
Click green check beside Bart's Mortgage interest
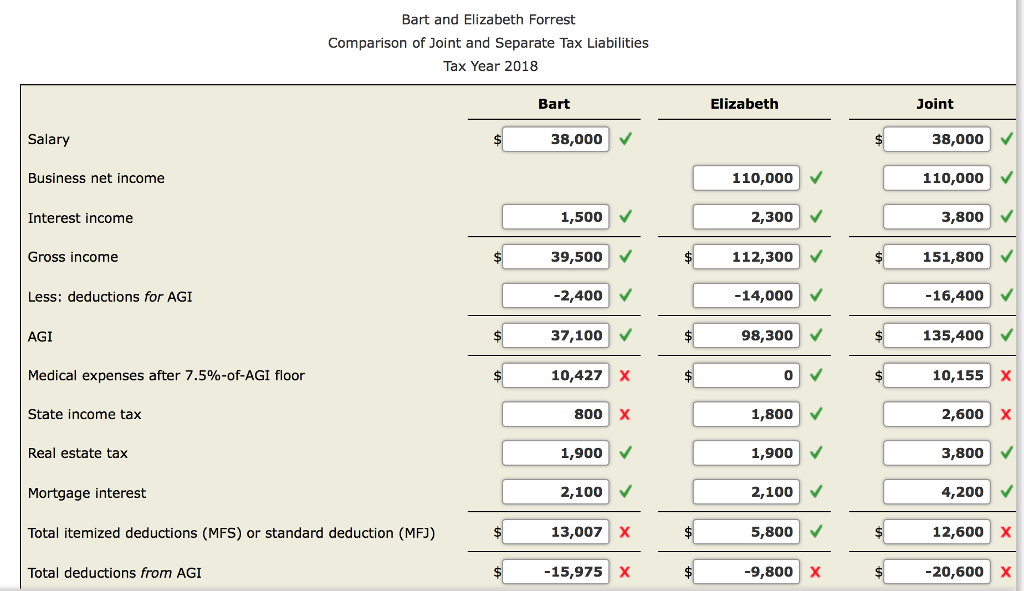[626, 491]
